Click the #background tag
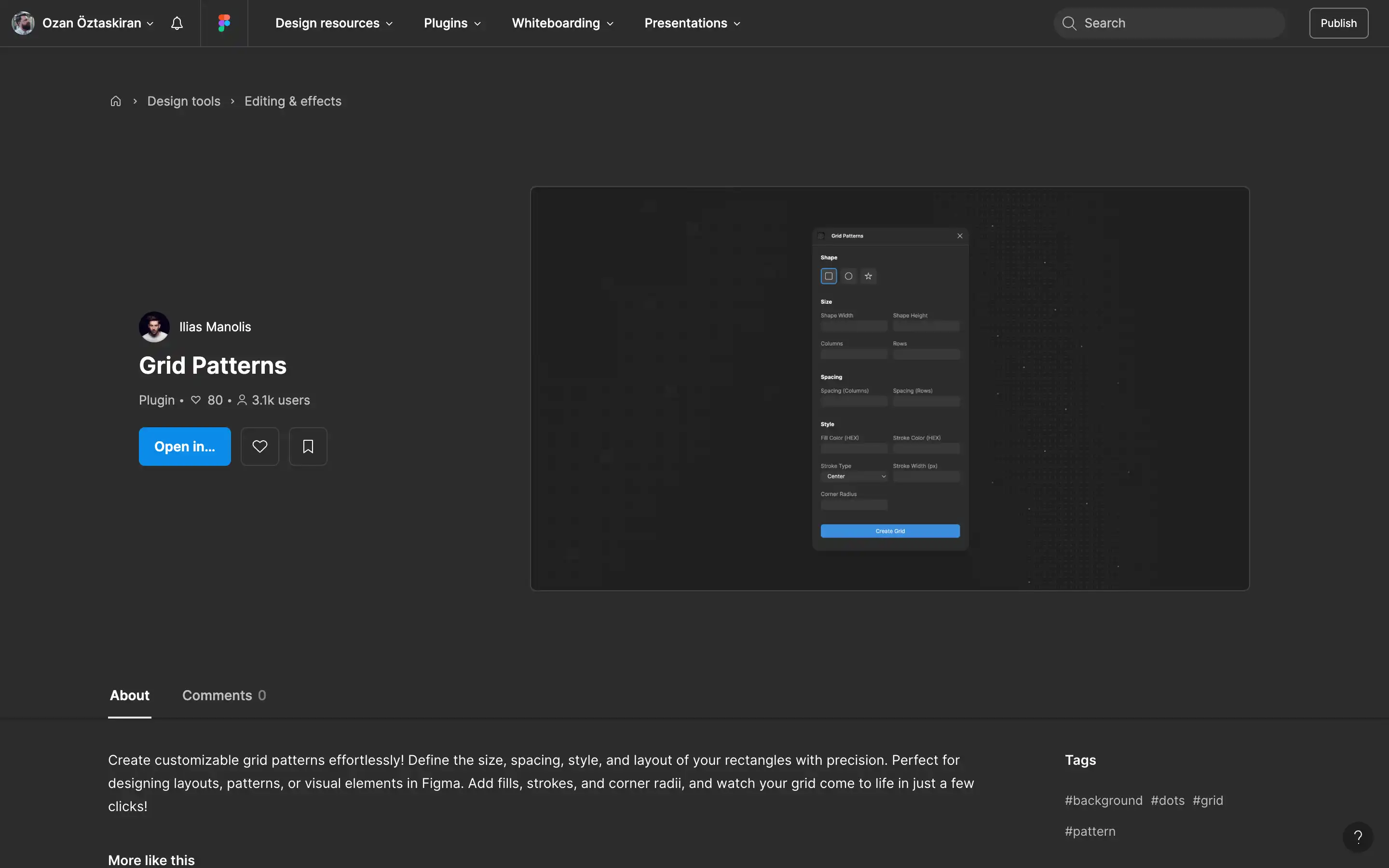The height and width of the screenshot is (868, 1389). [1103, 800]
